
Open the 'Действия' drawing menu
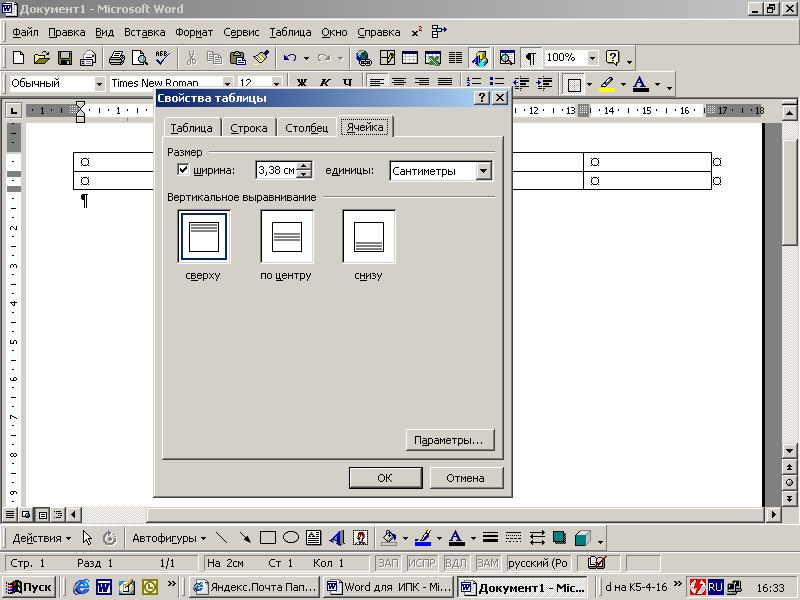(42, 538)
